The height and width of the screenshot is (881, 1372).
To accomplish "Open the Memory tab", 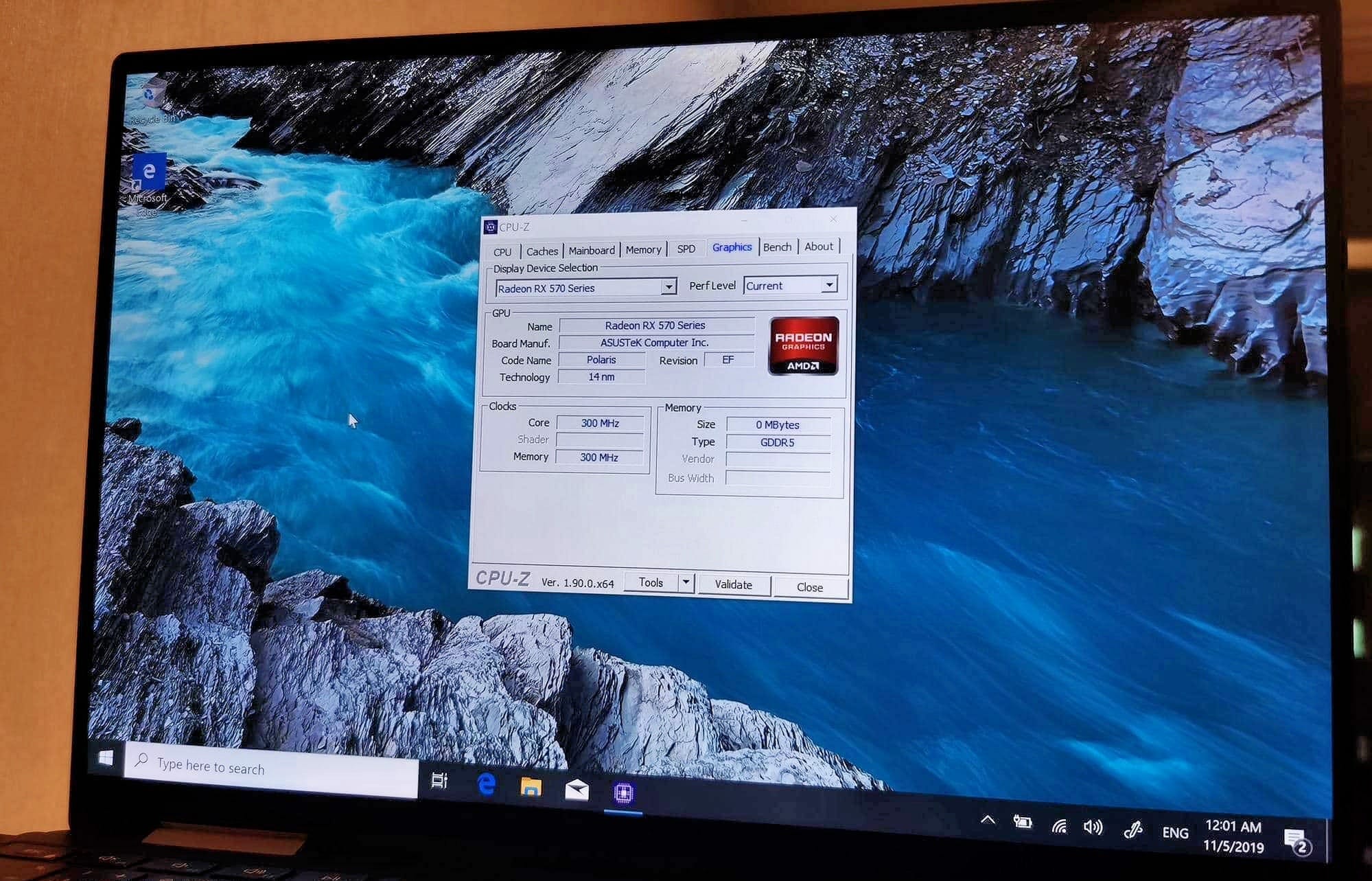I will (x=643, y=250).
